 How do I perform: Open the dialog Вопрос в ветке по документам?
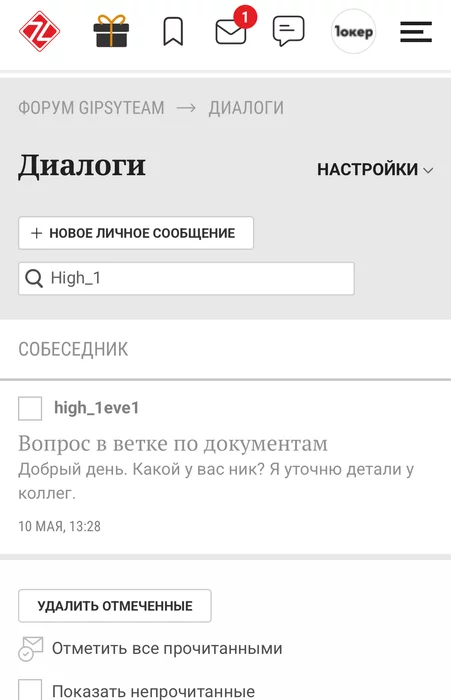coord(173,444)
